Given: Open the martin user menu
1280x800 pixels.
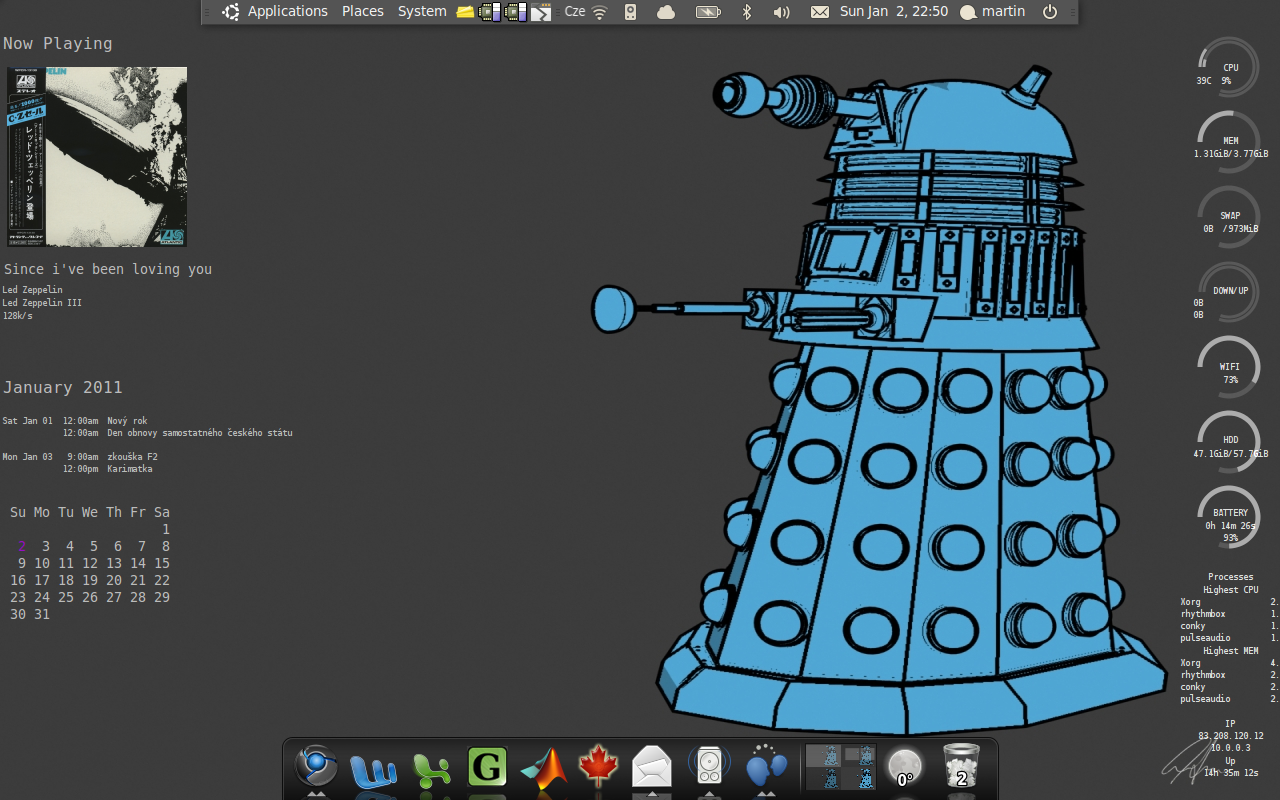Looking at the screenshot, I should point(993,12).
